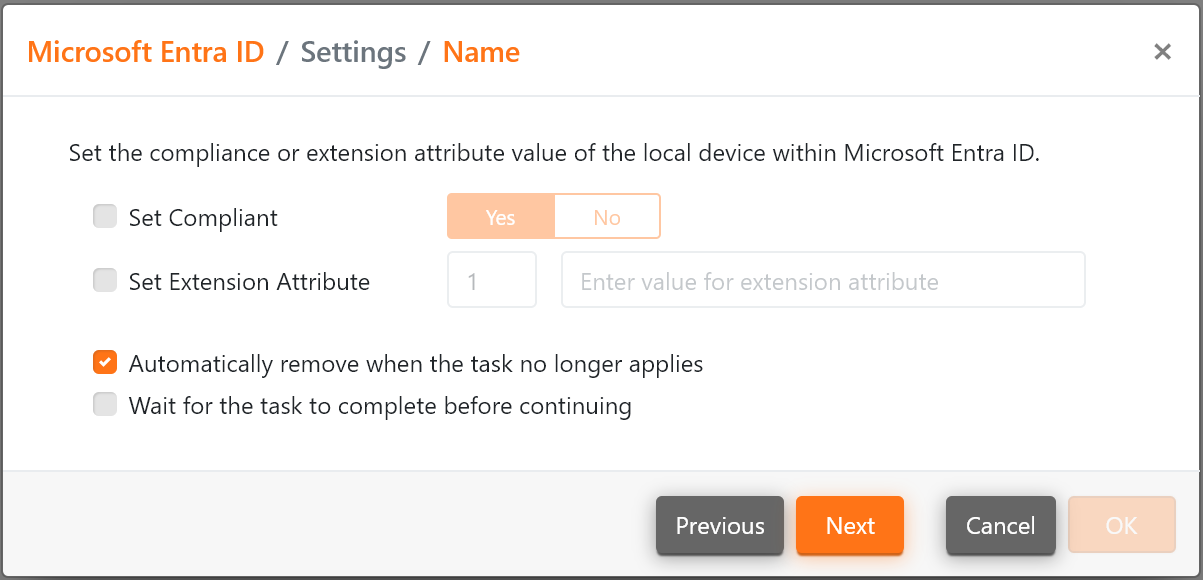Dismiss the dialog with the X
This screenshot has height=580, width=1203.
click(x=1162, y=51)
